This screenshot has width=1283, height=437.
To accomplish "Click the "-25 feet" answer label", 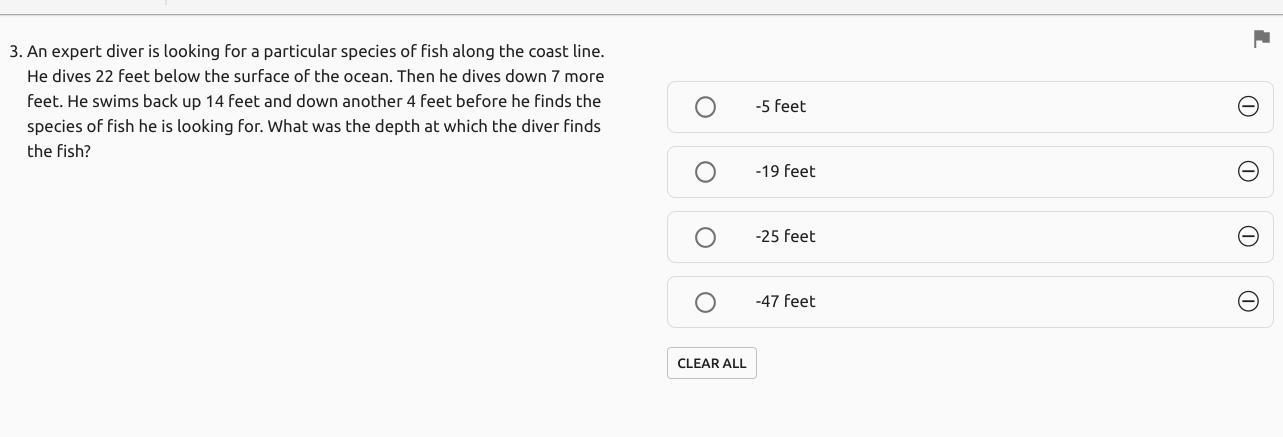I will [x=785, y=236].
